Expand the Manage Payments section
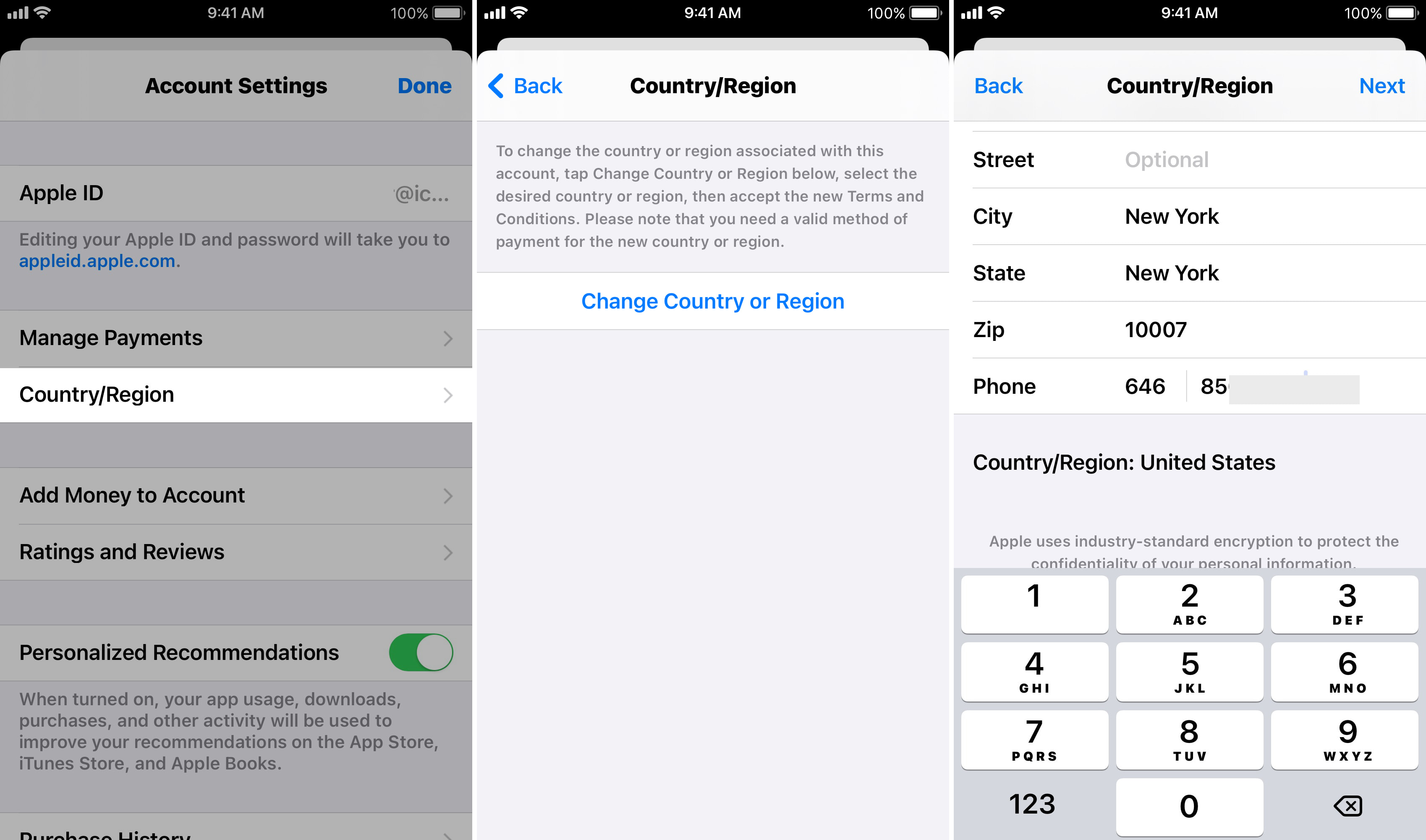 coord(237,338)
